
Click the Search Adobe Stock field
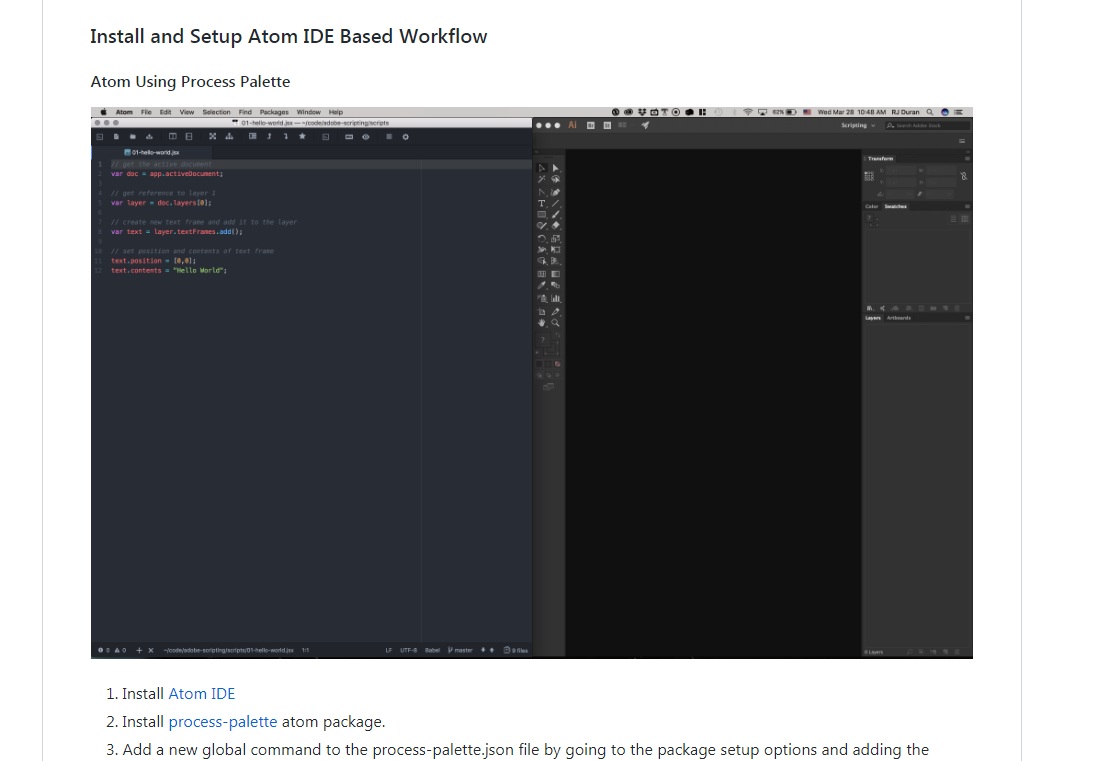coord(927,125)
